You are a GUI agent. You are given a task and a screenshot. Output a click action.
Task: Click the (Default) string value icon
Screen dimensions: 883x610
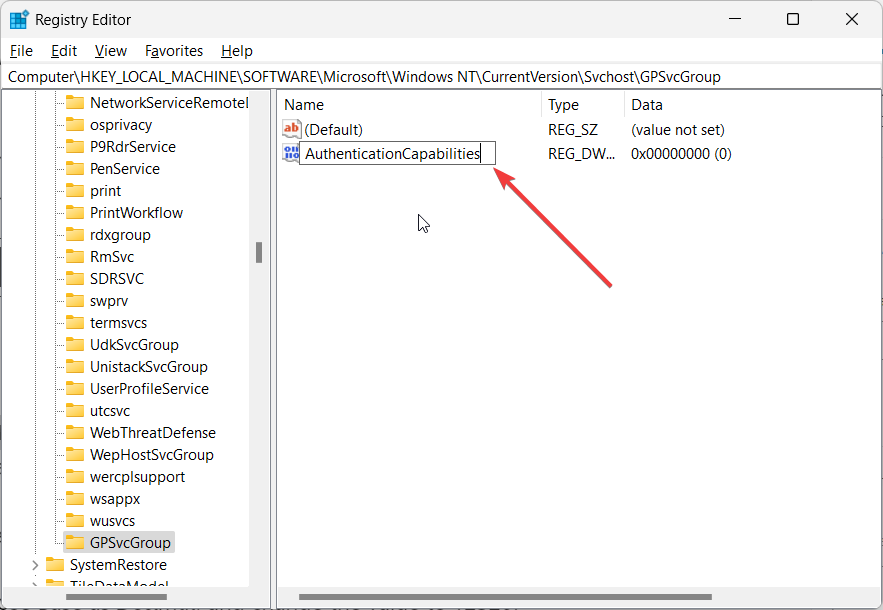[x=291, y=129]
